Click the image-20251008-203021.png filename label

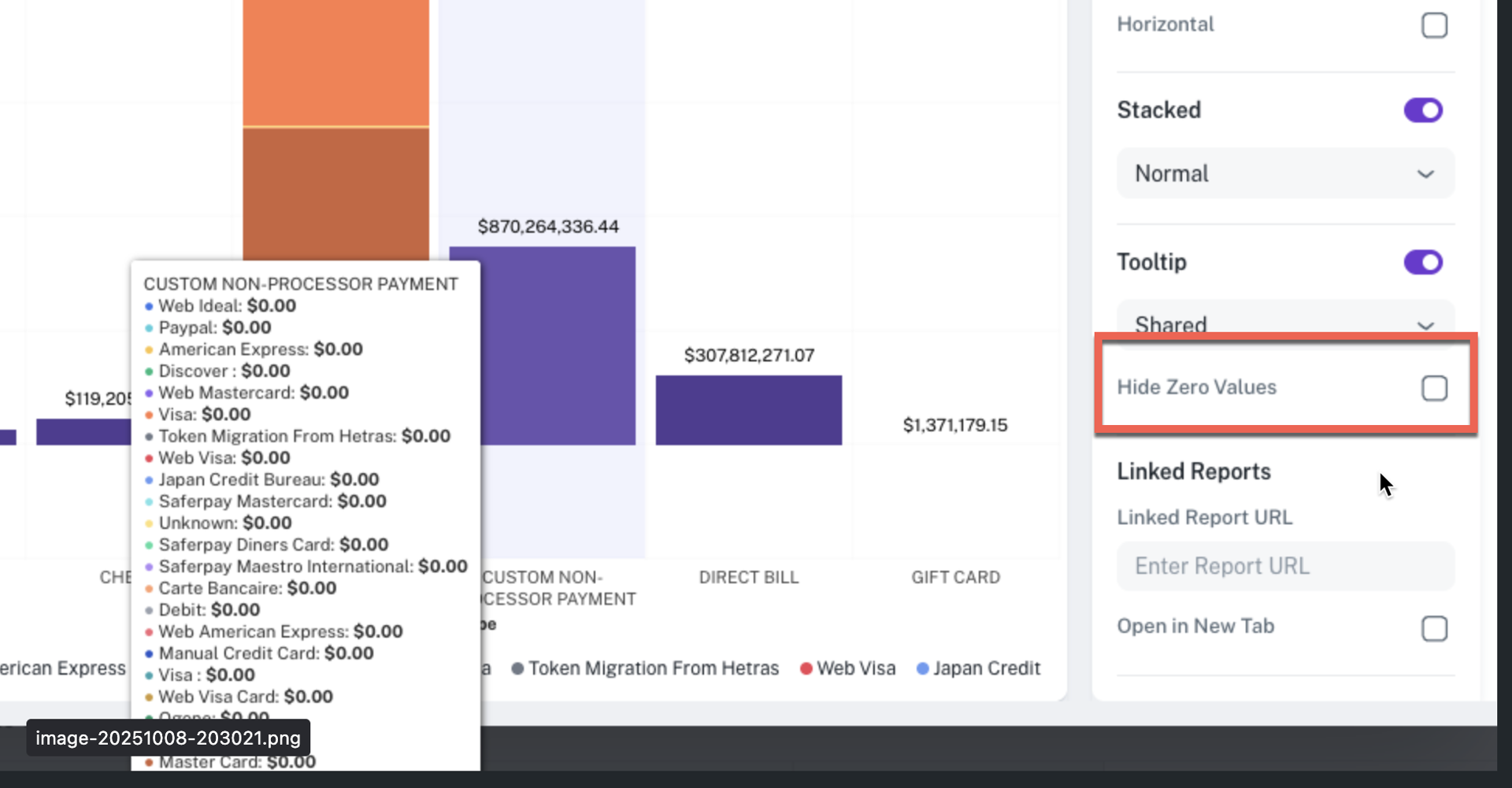coord(168,738)
